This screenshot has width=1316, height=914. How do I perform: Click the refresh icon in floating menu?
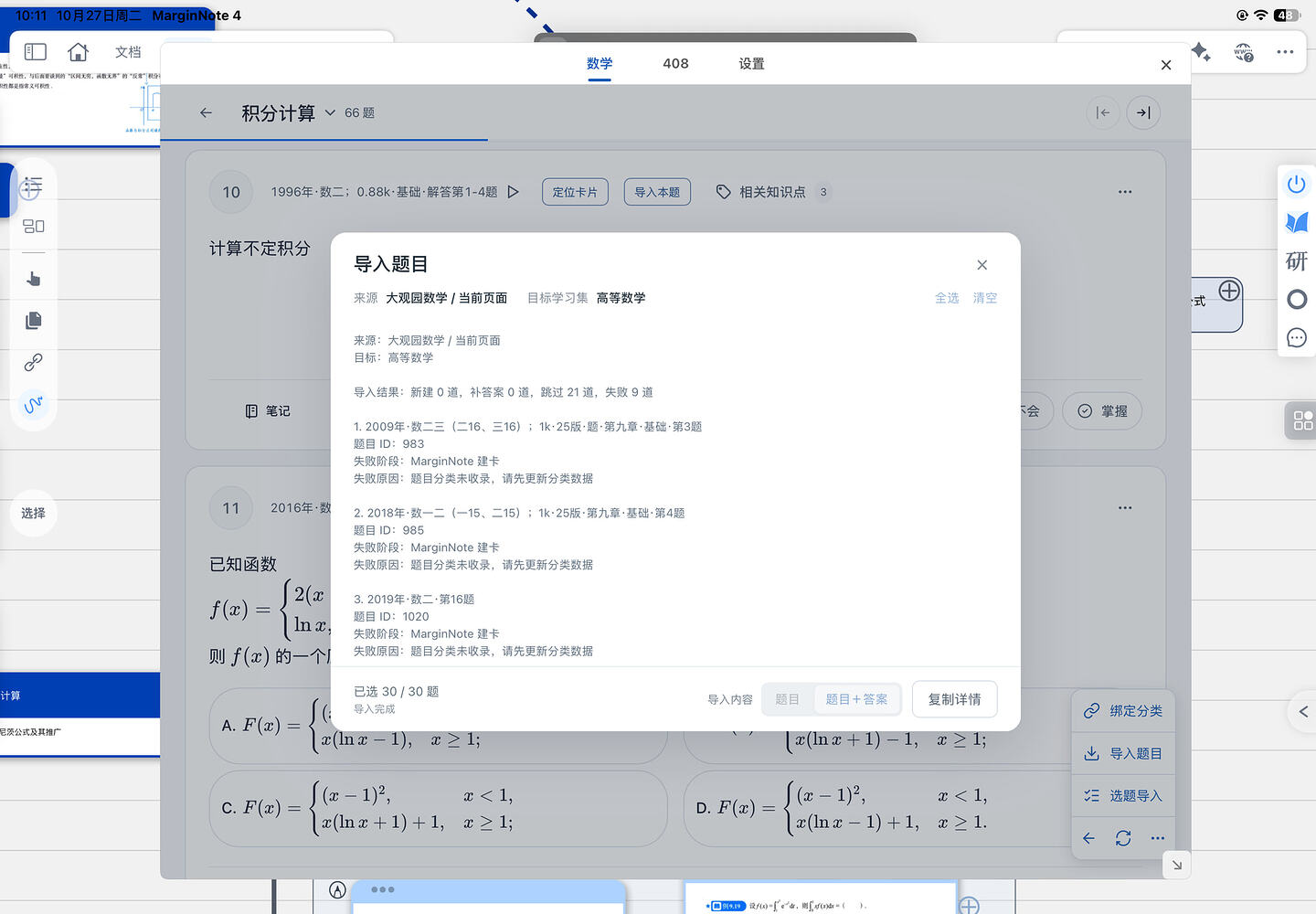click(x=1123, y=838)
